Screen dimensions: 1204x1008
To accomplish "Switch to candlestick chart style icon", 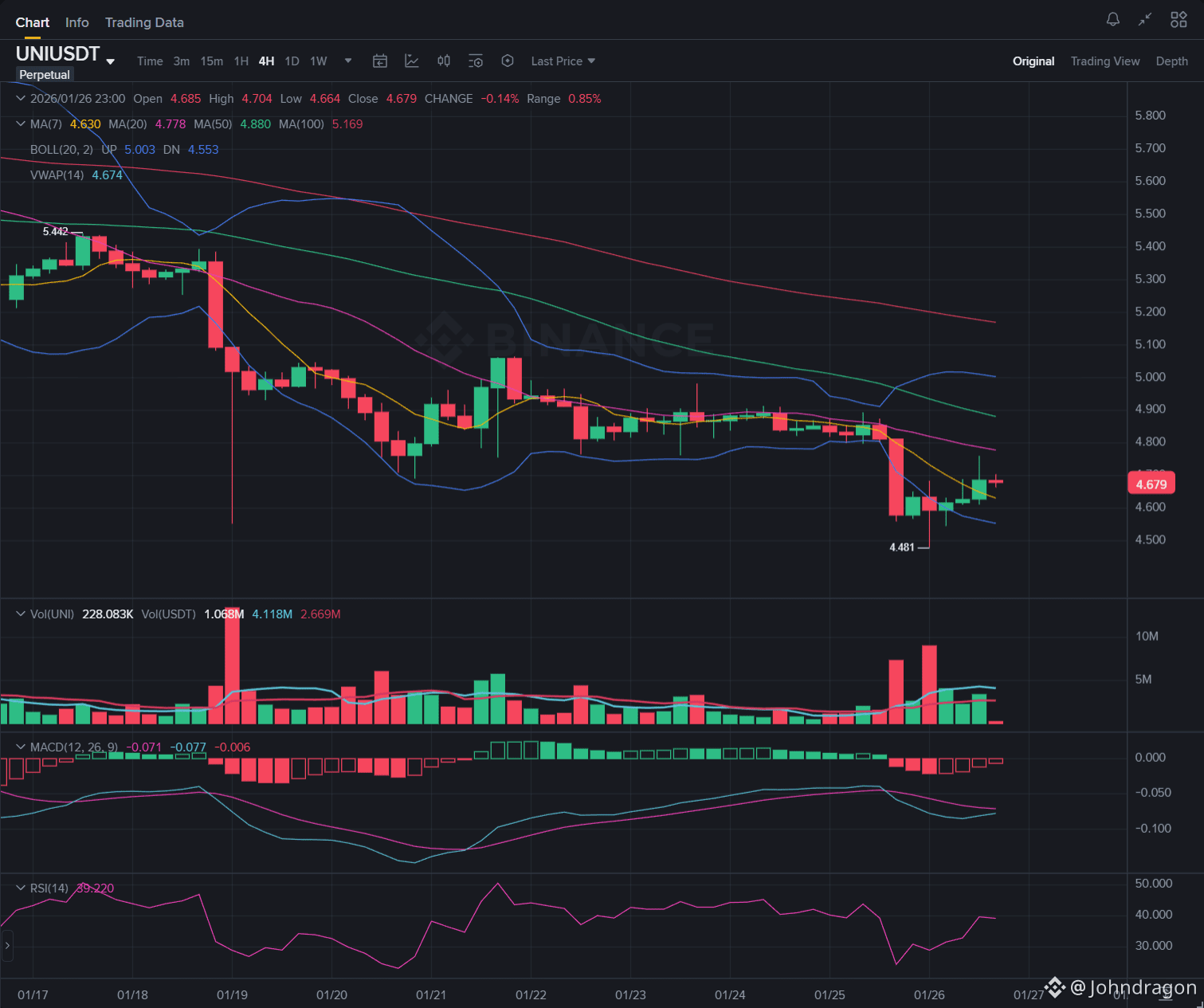I will tap(444, 61).
